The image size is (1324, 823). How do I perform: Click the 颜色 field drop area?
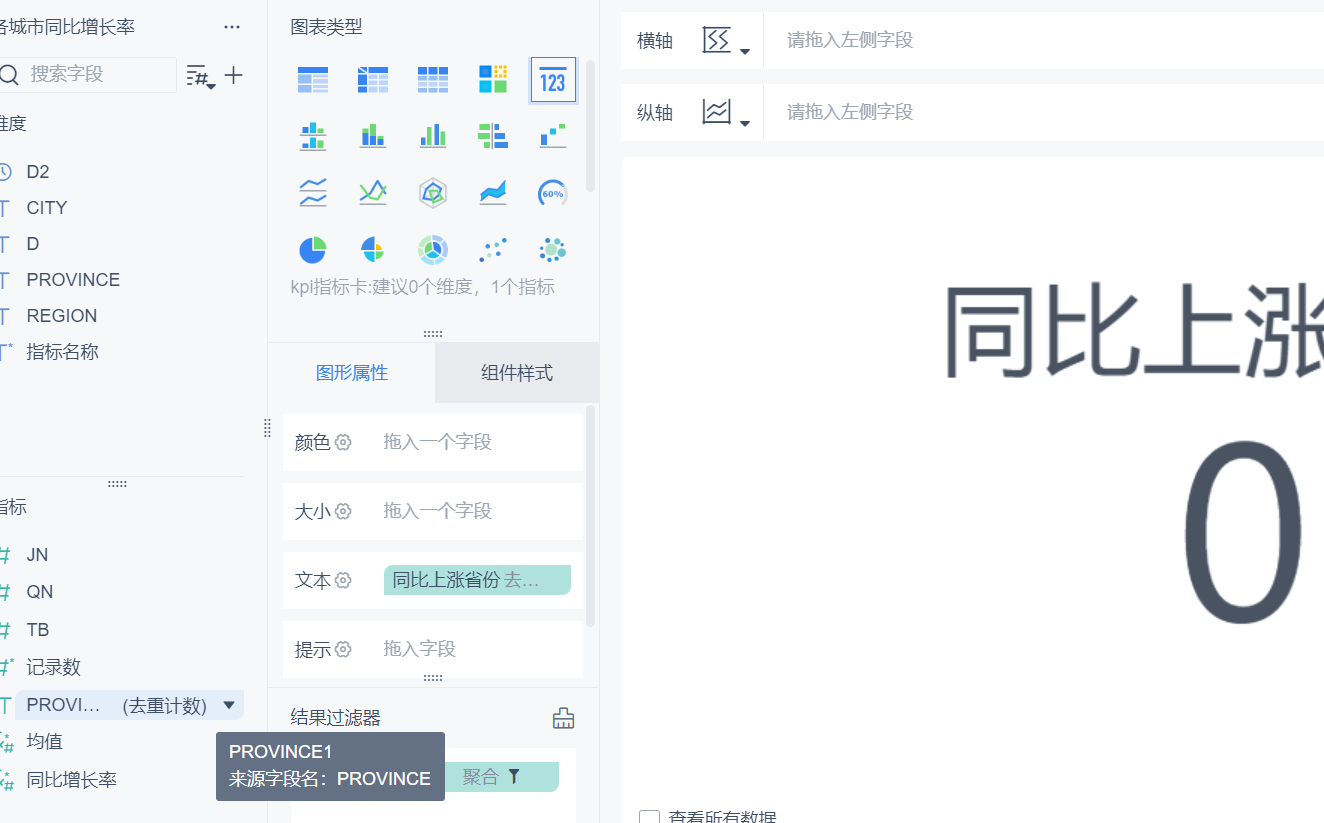[x=477, y=442]
